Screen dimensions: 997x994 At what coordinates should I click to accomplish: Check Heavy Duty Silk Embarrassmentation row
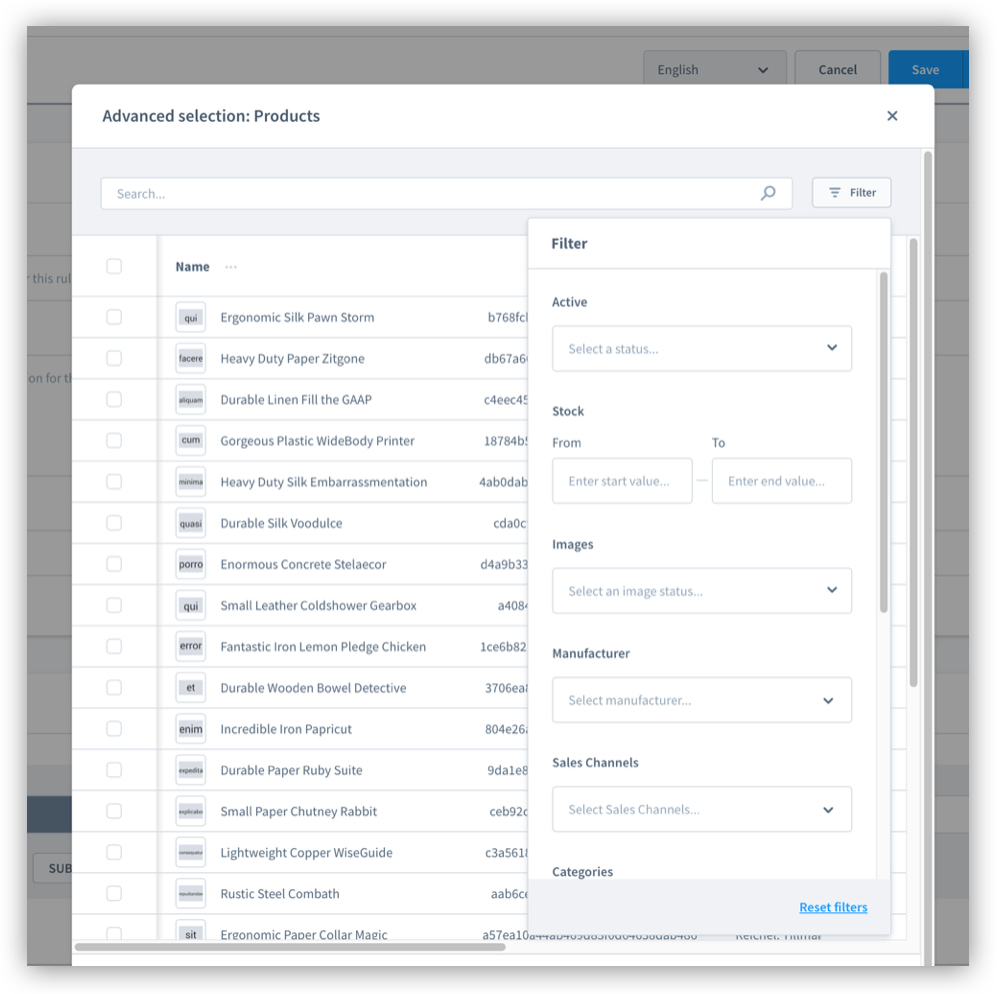pos(114,481)
